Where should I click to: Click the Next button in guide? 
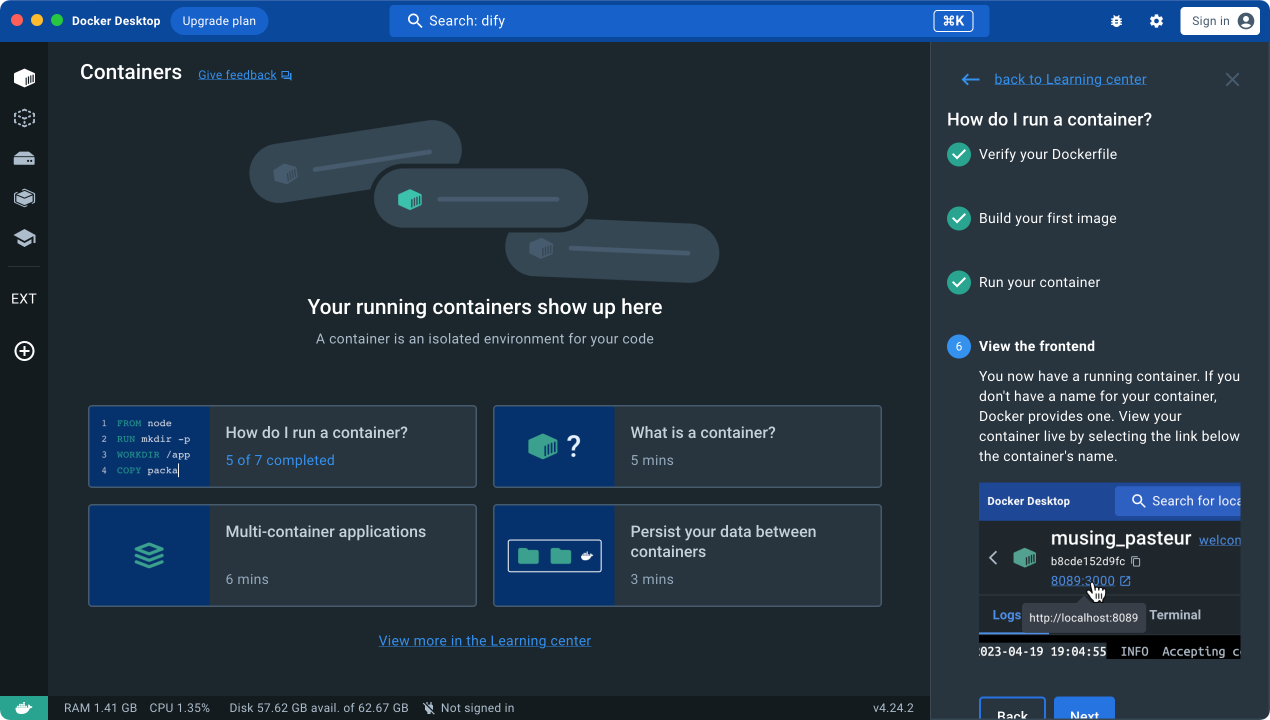1084,709
